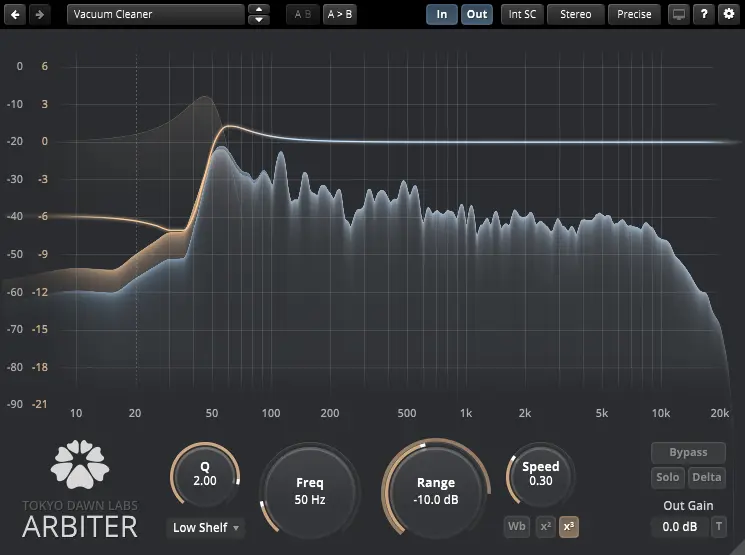The height and width of the screenshot is (555, 745).
Task: Click the redo forward arrow
Action: (40, 14)
